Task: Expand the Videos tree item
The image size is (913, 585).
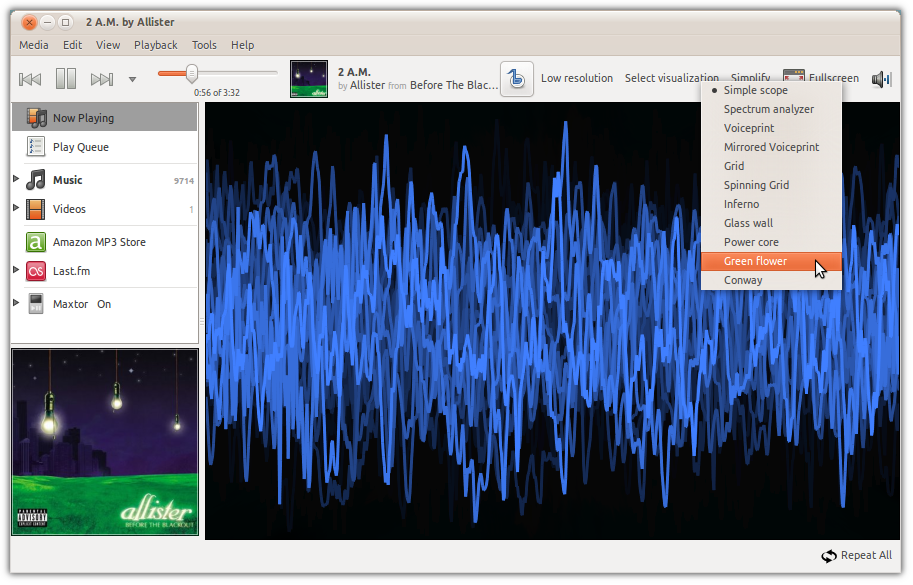Action: pyautogui.click(x=16, y=209)
